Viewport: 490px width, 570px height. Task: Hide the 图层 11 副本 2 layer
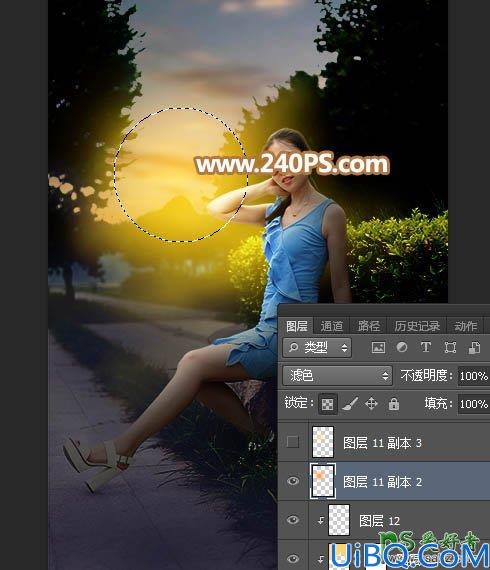tap(293, 481)
